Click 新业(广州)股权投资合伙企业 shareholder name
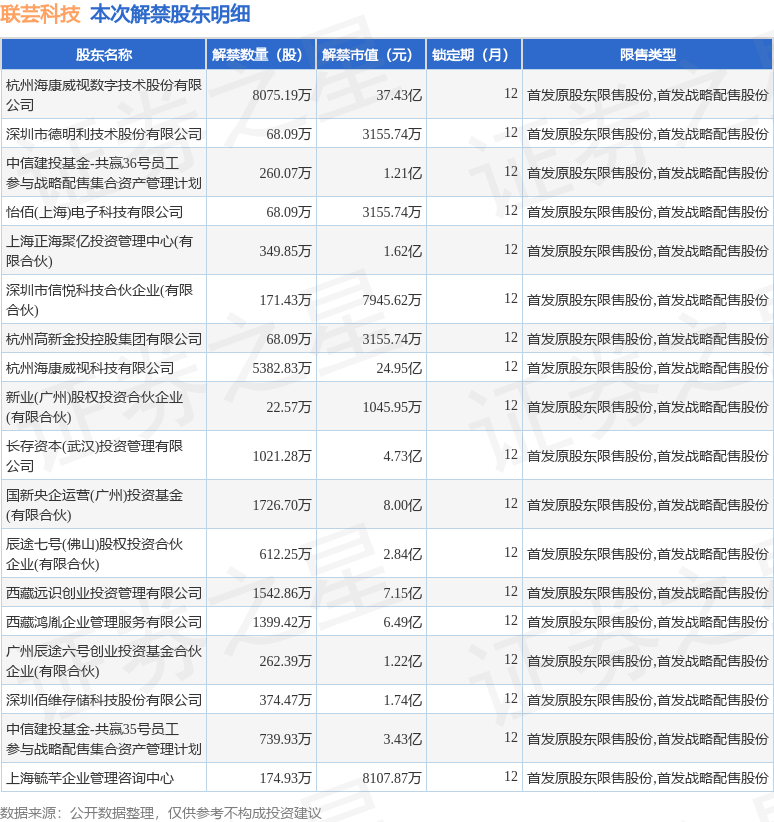 (x=94, y=407)
